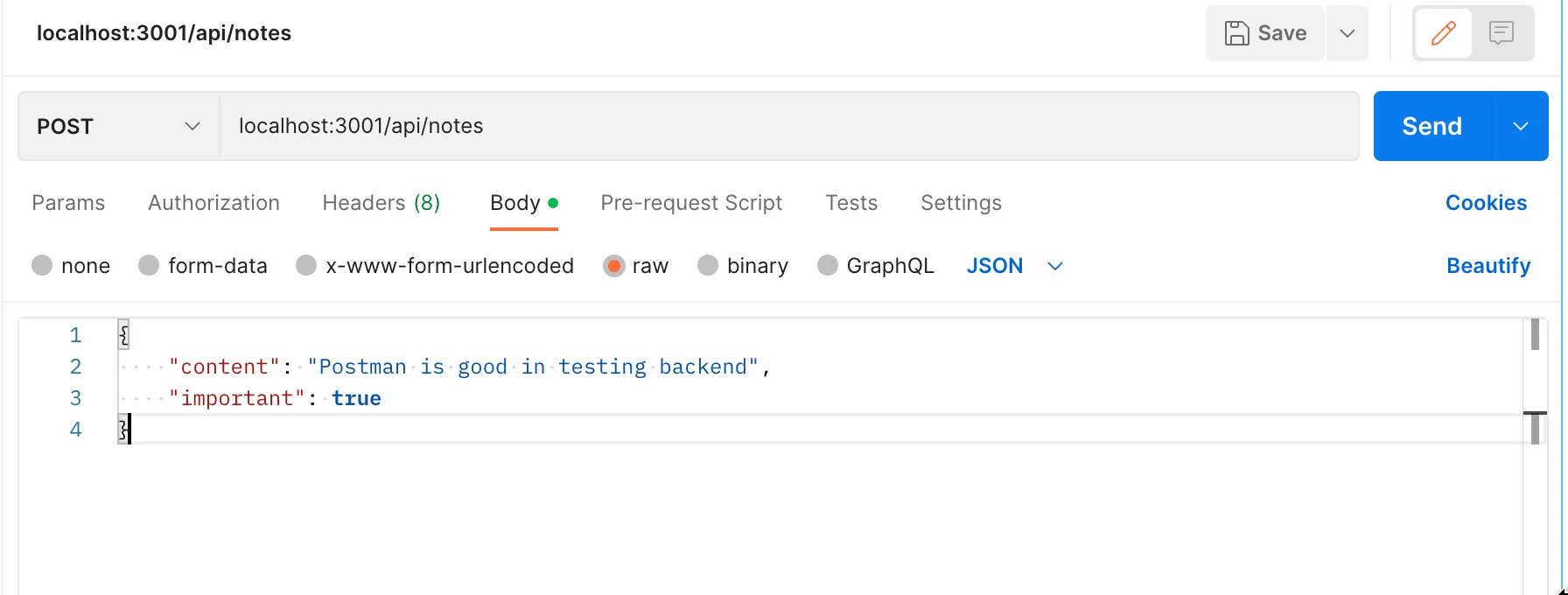Click the pencil edit mode icon

[x=1444, y=33]
